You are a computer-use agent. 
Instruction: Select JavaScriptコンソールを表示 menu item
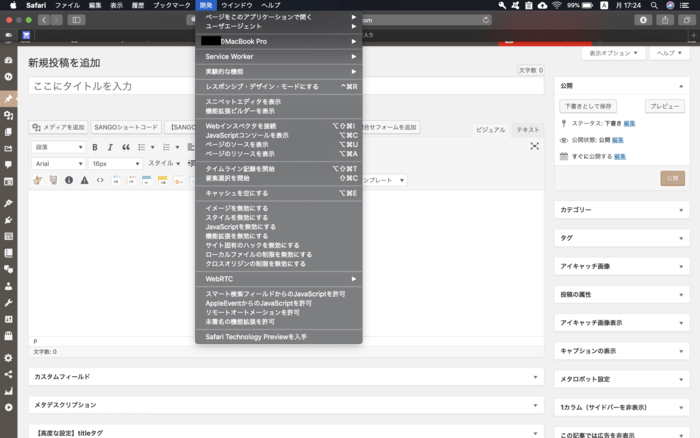(279, 135)
